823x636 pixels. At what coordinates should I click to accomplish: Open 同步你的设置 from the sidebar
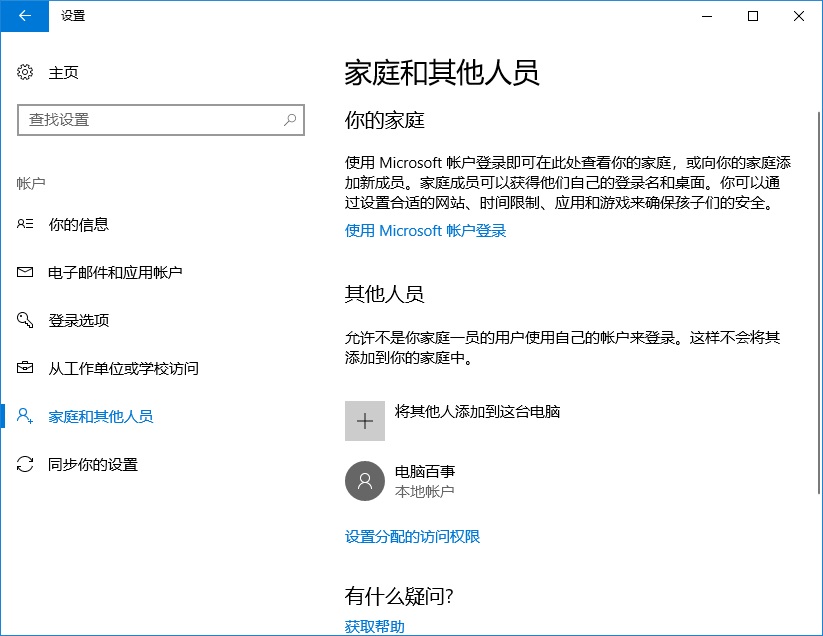pyautogui.click(x=93, y=464)
